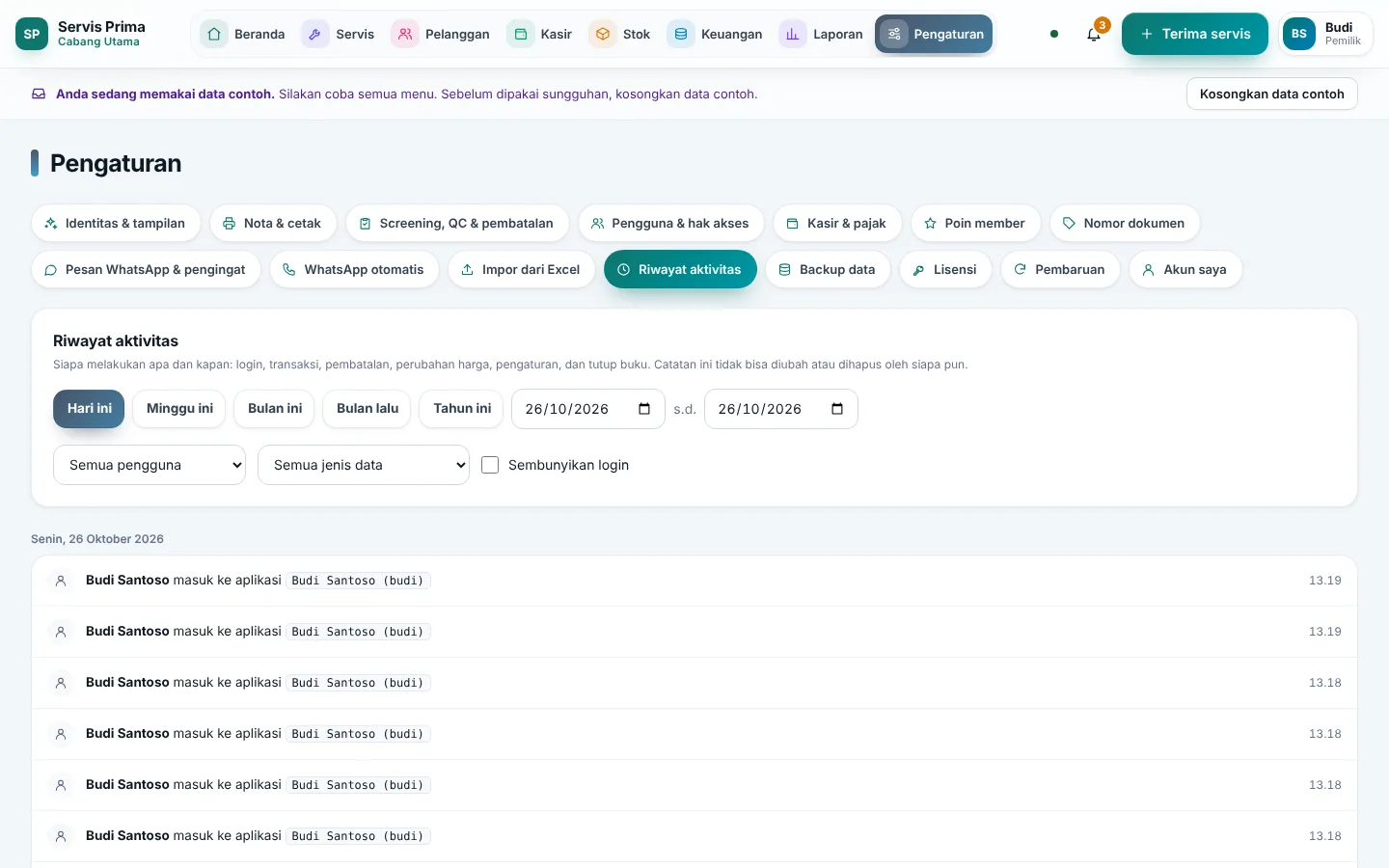Click the Kosongkan data contoh button
This screenshot has width=1389, height=868.
(x=1271, y=94)
